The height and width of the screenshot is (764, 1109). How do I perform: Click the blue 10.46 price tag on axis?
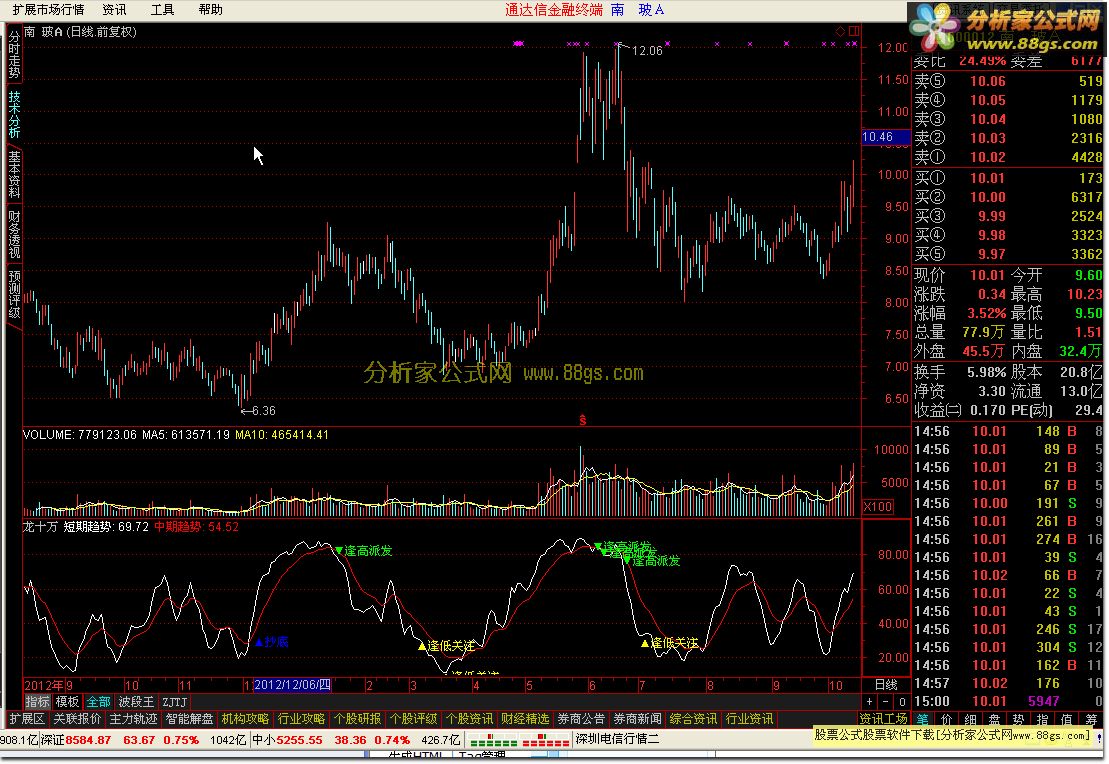[886, 137]
